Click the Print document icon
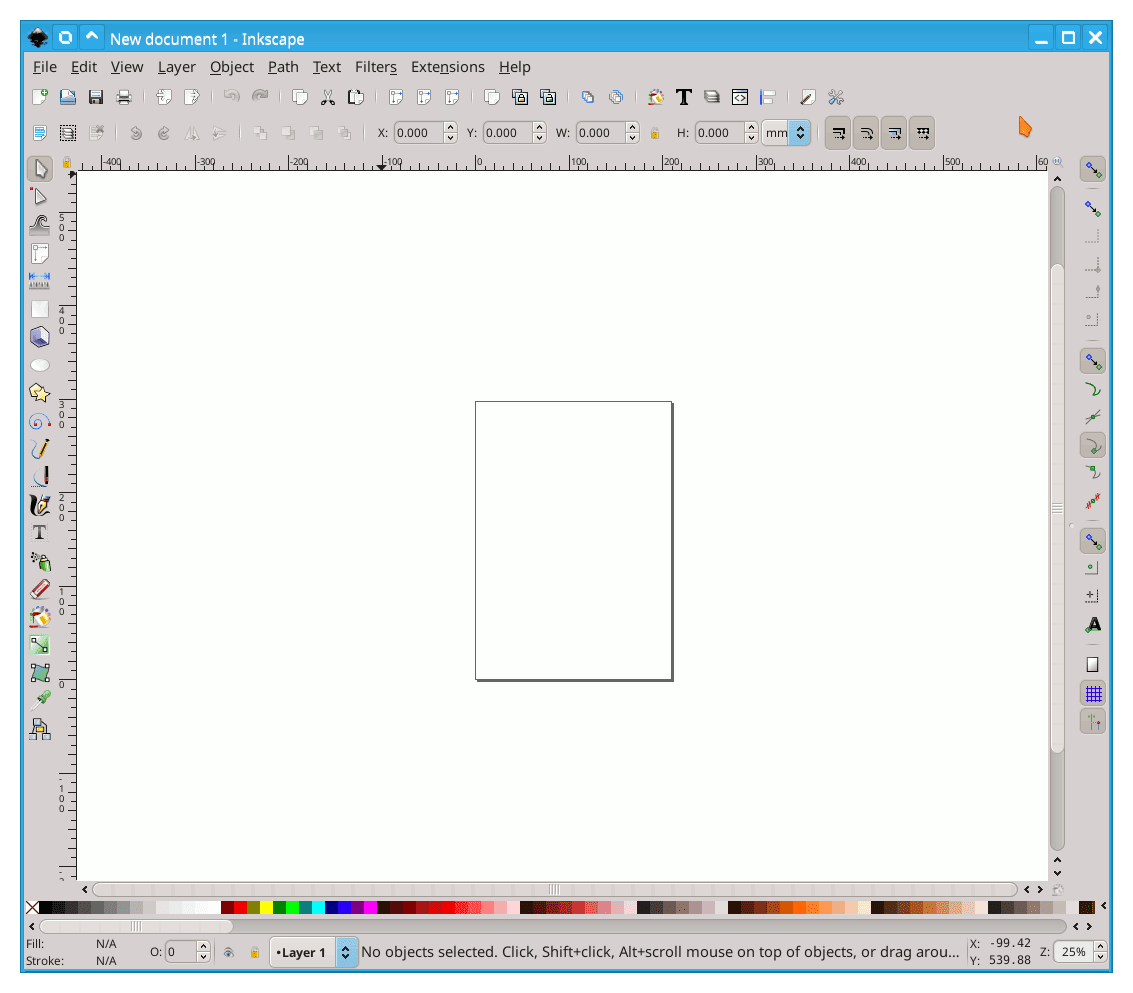 click(x=124, y=97)
